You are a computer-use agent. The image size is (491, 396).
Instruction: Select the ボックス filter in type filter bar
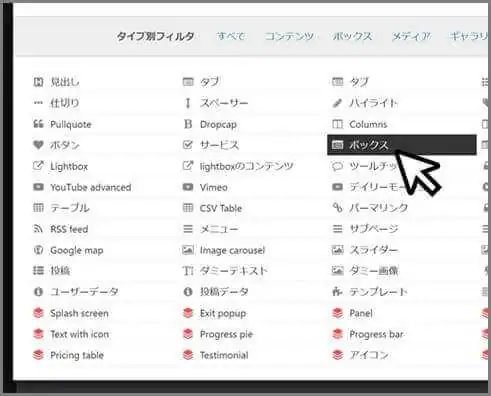tap(353, 36)
